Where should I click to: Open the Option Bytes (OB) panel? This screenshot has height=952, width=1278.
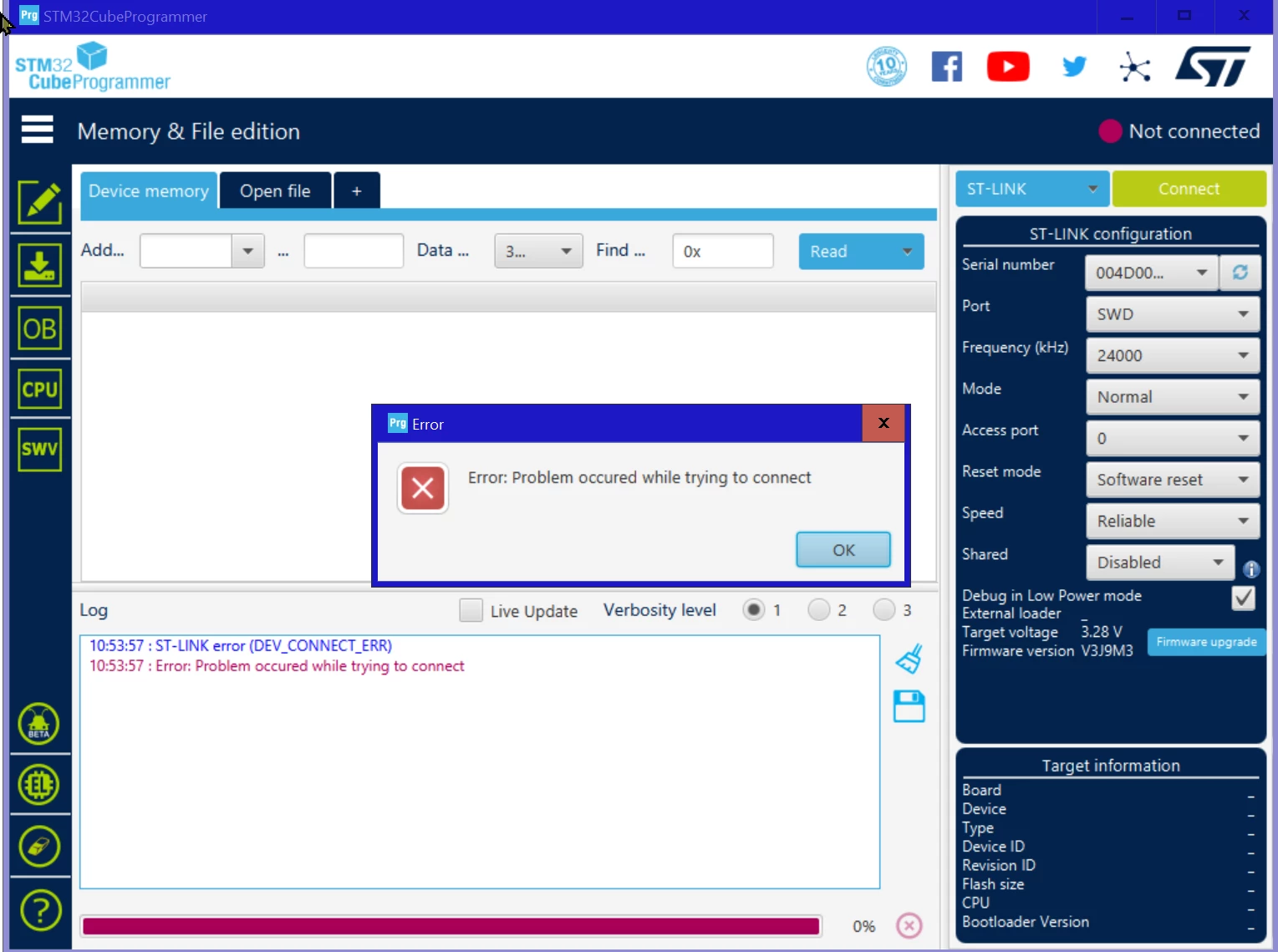40,329
